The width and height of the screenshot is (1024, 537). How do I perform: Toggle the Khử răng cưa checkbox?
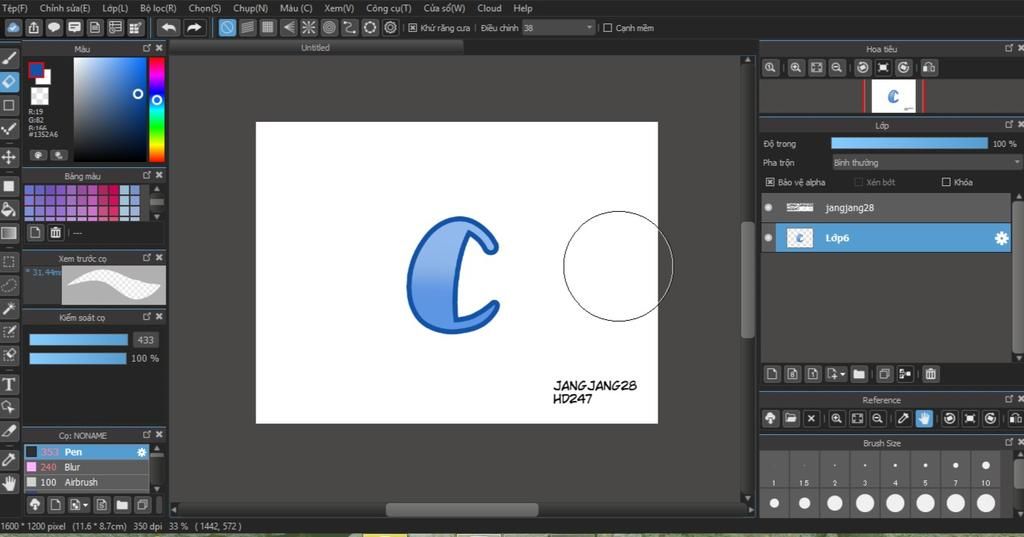[x=413, y=28]
